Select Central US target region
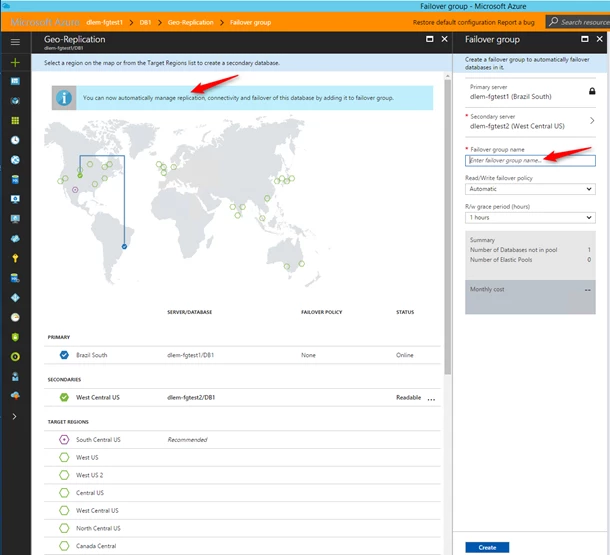This screenshot has height=555, width=610. click(x=64, y=493)
